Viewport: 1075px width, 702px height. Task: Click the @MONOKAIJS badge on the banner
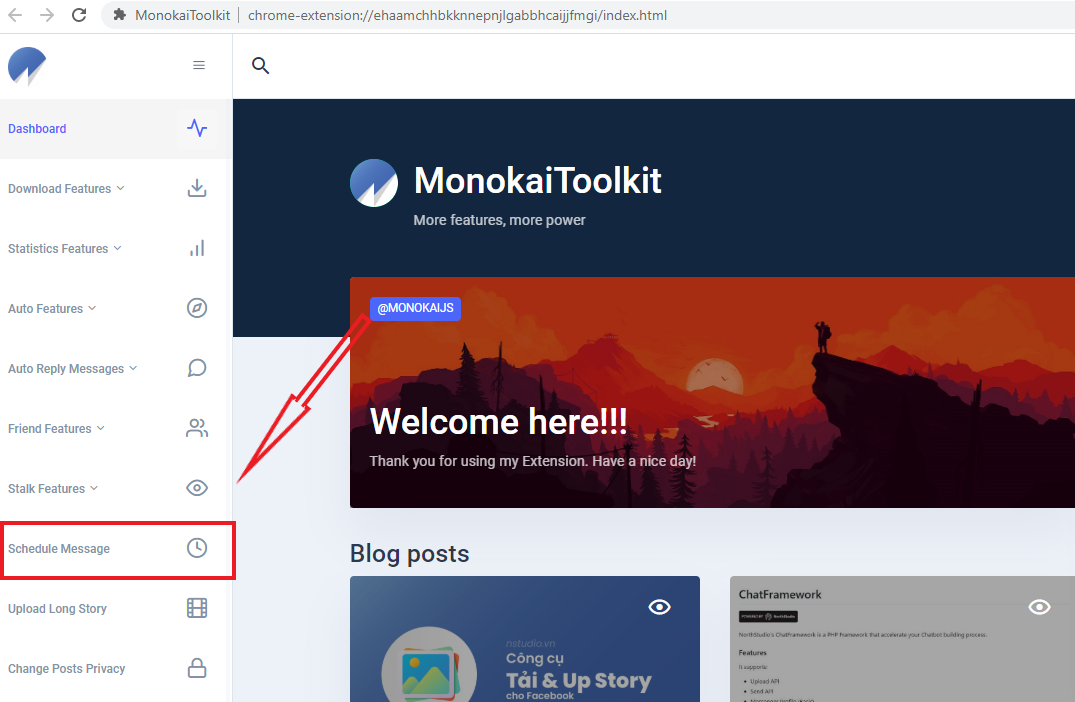click(x=415, y=308)
